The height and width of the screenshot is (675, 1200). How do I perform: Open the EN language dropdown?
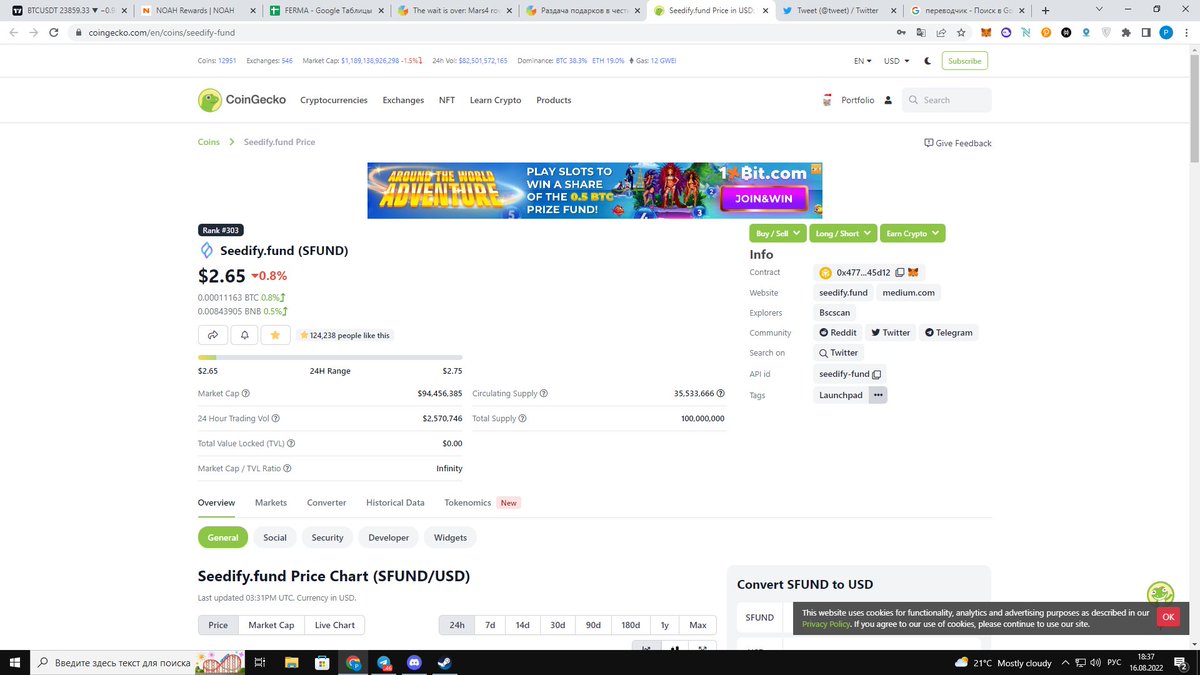coord(862,61)
